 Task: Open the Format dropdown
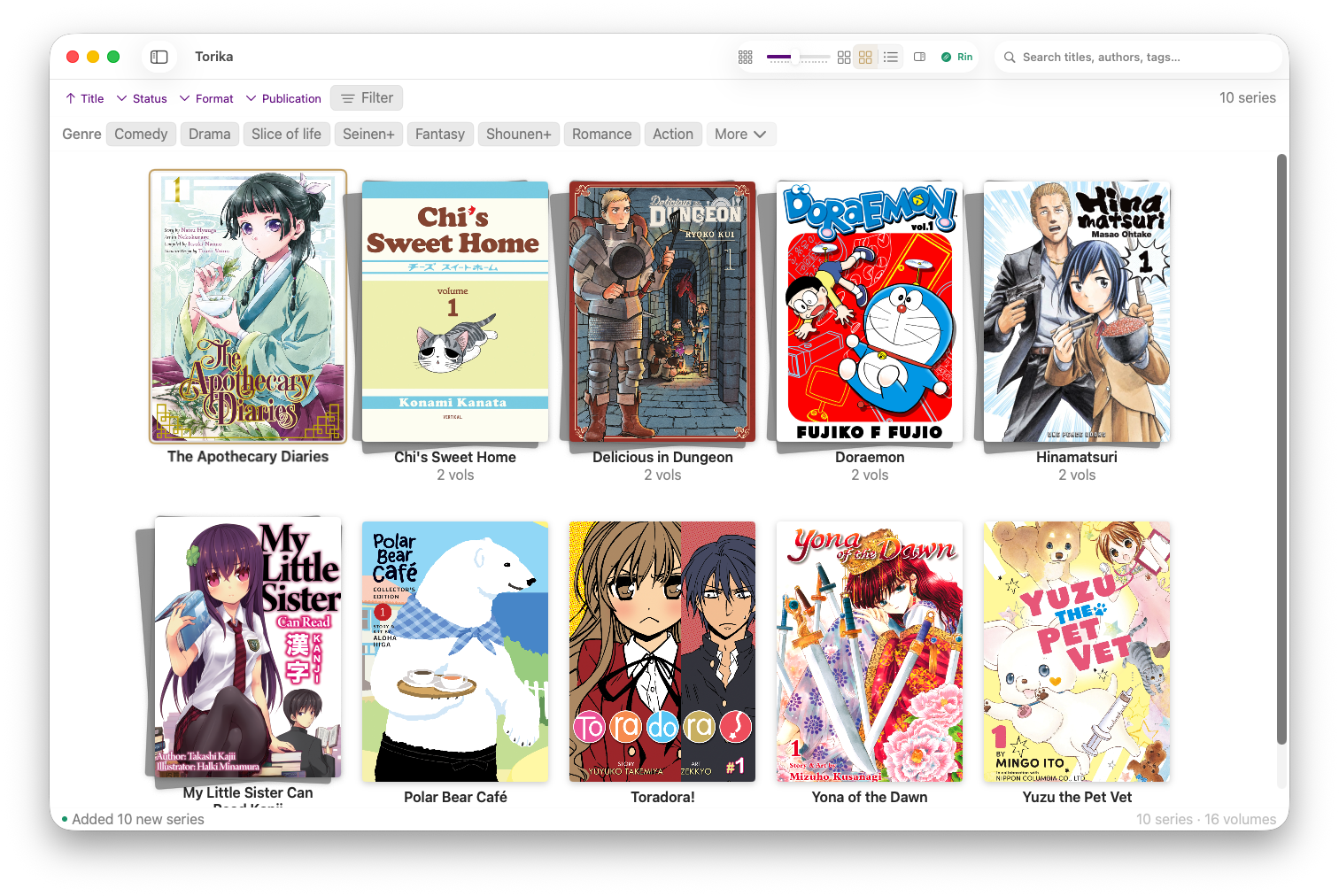pyautogui.click(x=206, y=98)
